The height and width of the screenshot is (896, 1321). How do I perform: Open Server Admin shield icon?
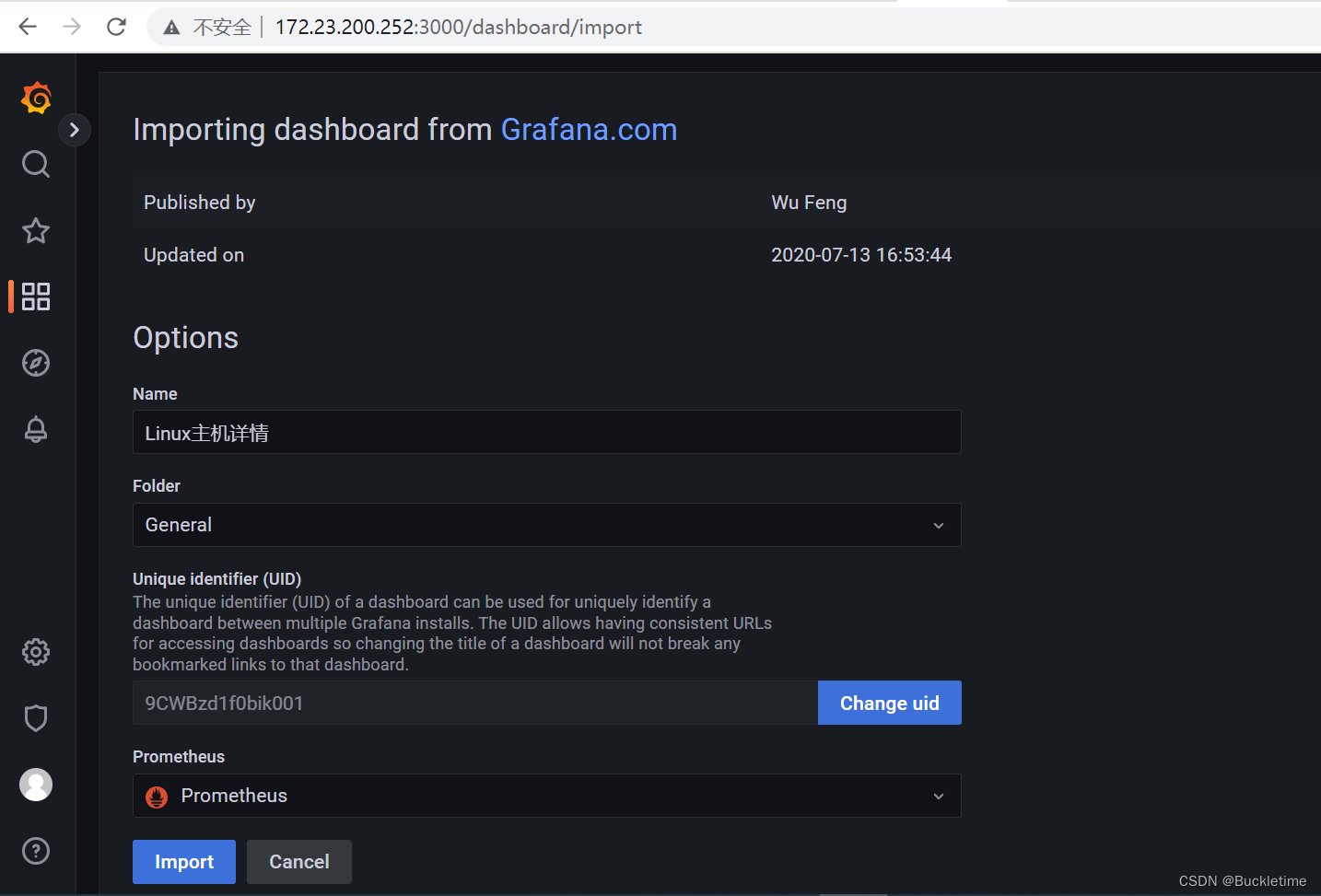[x=36, y=718]
